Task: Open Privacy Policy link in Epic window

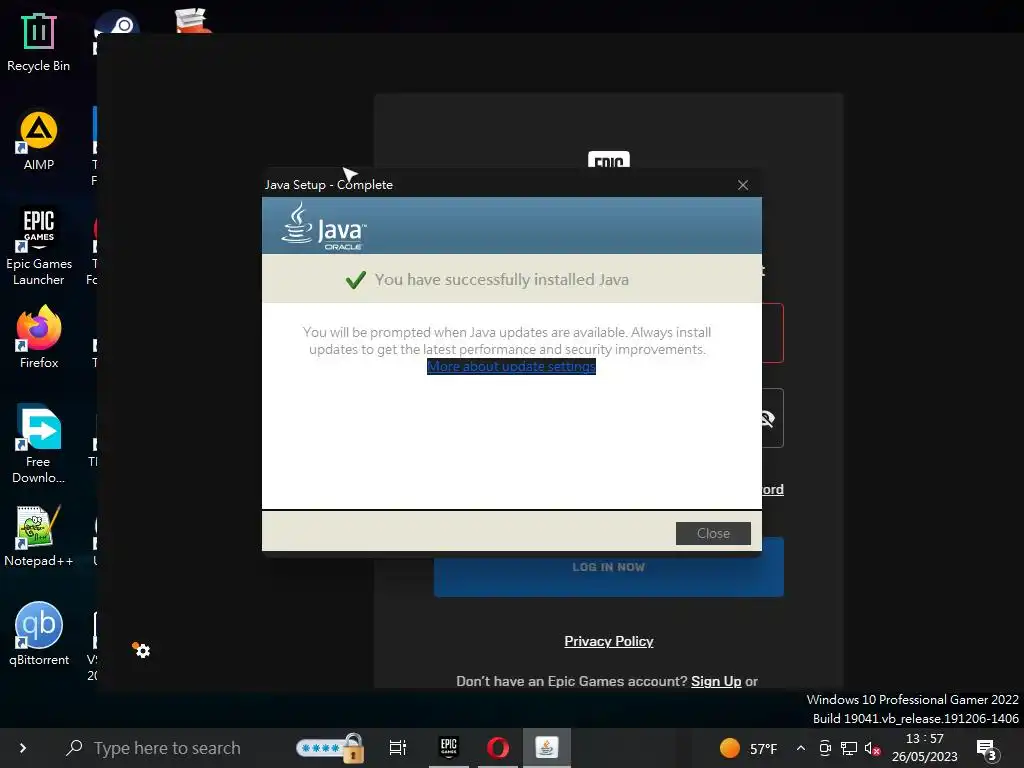Action: (609, 641)
